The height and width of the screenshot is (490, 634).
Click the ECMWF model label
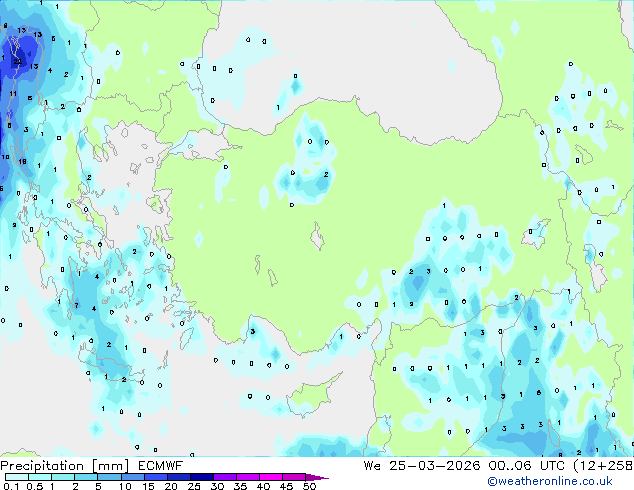coord(161,466)
